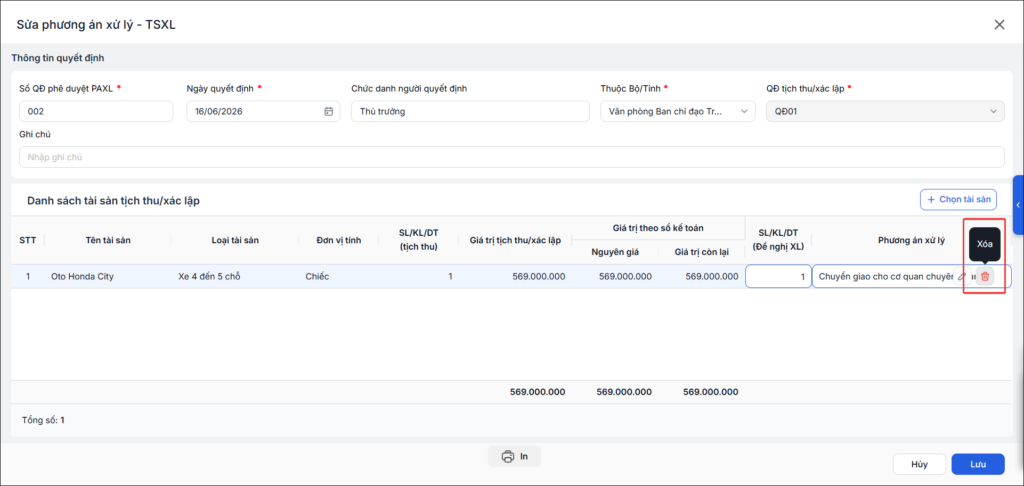Image resolution: width=1024 pixels, height=486 pixels.
Task: Delete the Oto Honda City row
Action: tap(985, 276)
